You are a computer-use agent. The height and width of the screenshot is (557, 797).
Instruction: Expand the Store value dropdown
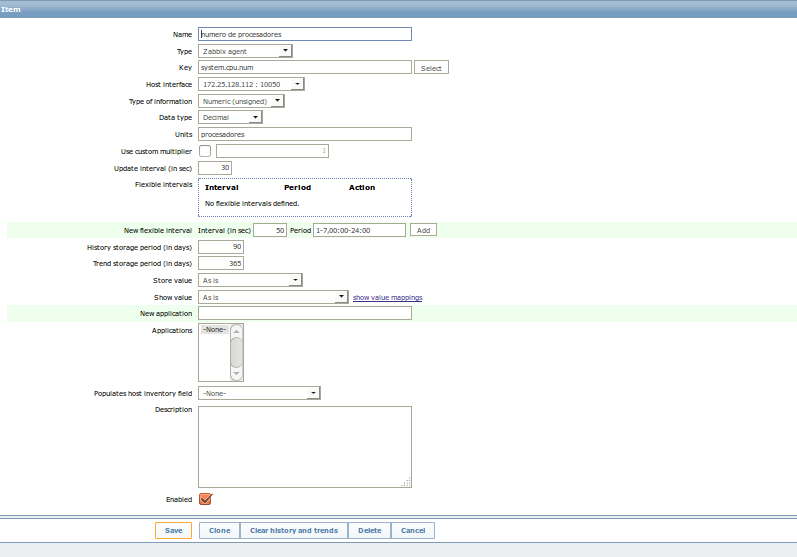point(250,280)
